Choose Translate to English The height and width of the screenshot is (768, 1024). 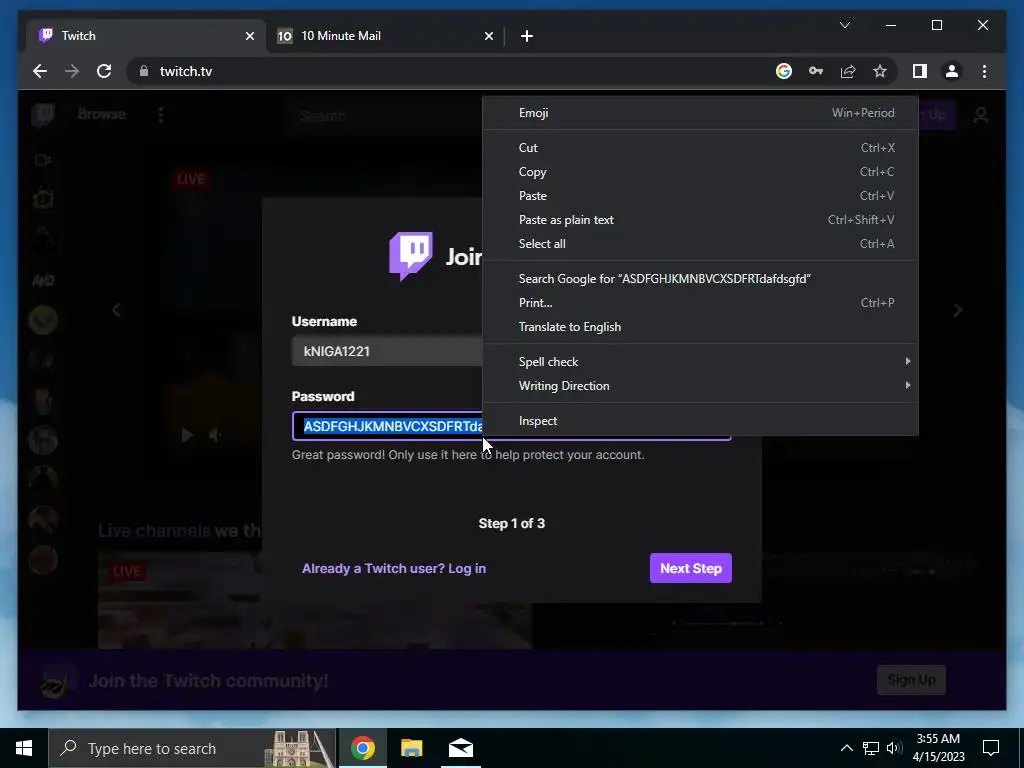700,327
